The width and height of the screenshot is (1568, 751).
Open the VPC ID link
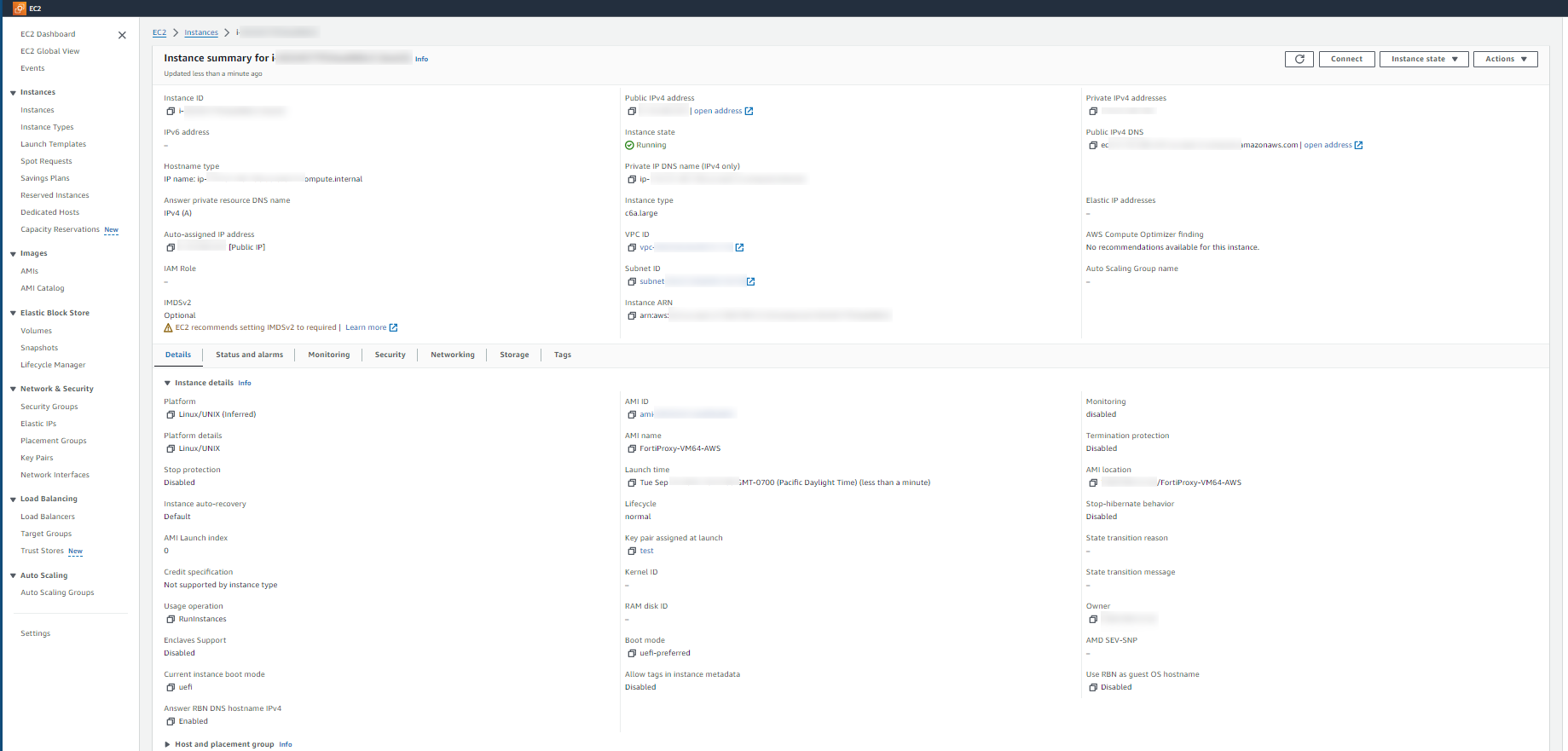691,247
